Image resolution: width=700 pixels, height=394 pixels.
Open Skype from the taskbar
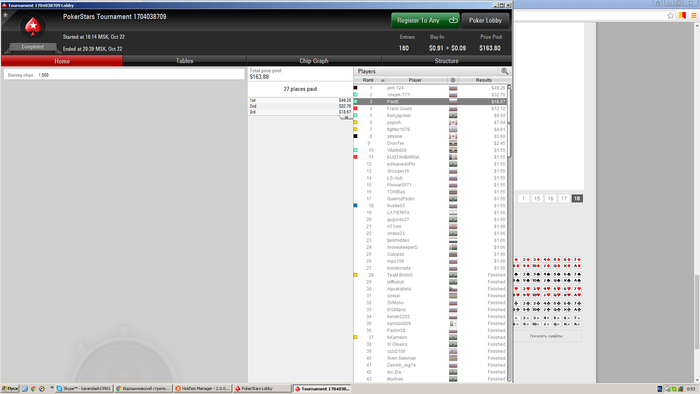(83, 389)
